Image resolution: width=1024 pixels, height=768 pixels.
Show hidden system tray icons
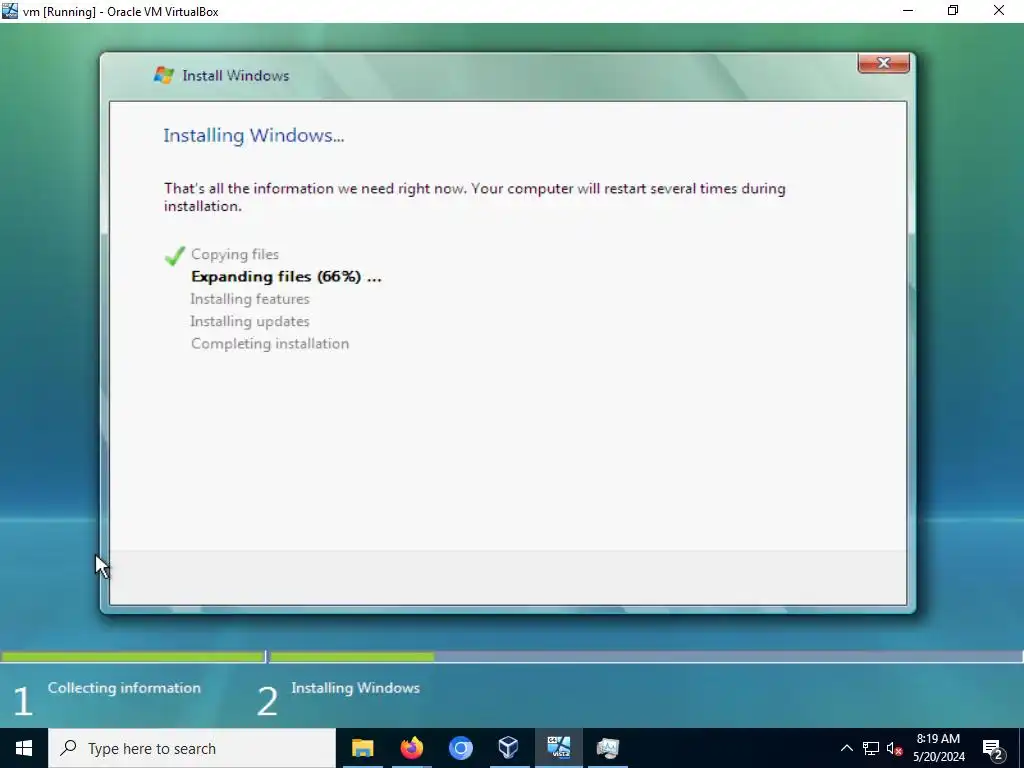coord(846,748)
